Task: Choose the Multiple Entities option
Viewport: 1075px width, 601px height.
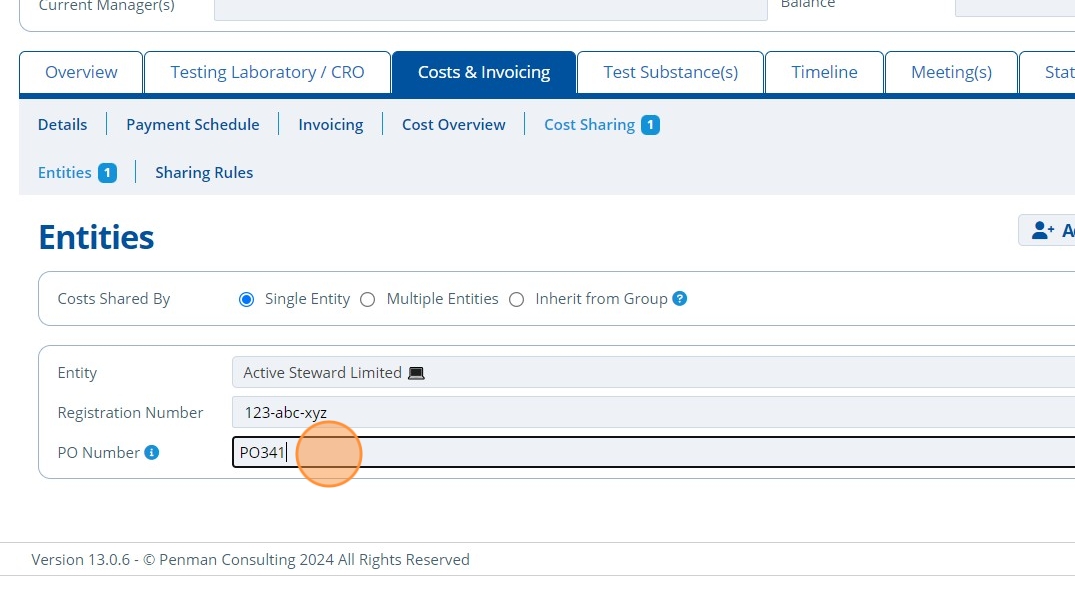Action: pos(367,300)
